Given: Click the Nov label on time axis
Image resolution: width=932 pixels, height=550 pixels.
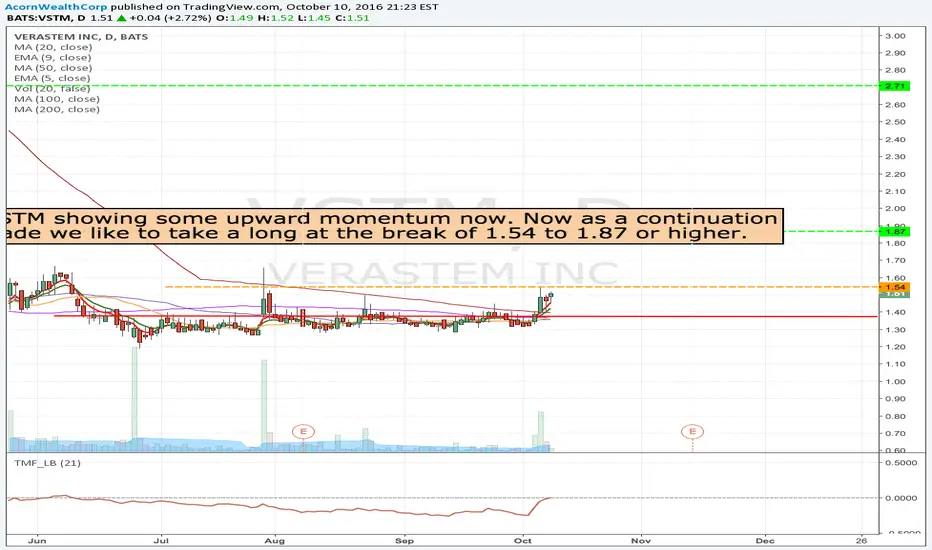Looking at the screenshot, I should point(641,540).
